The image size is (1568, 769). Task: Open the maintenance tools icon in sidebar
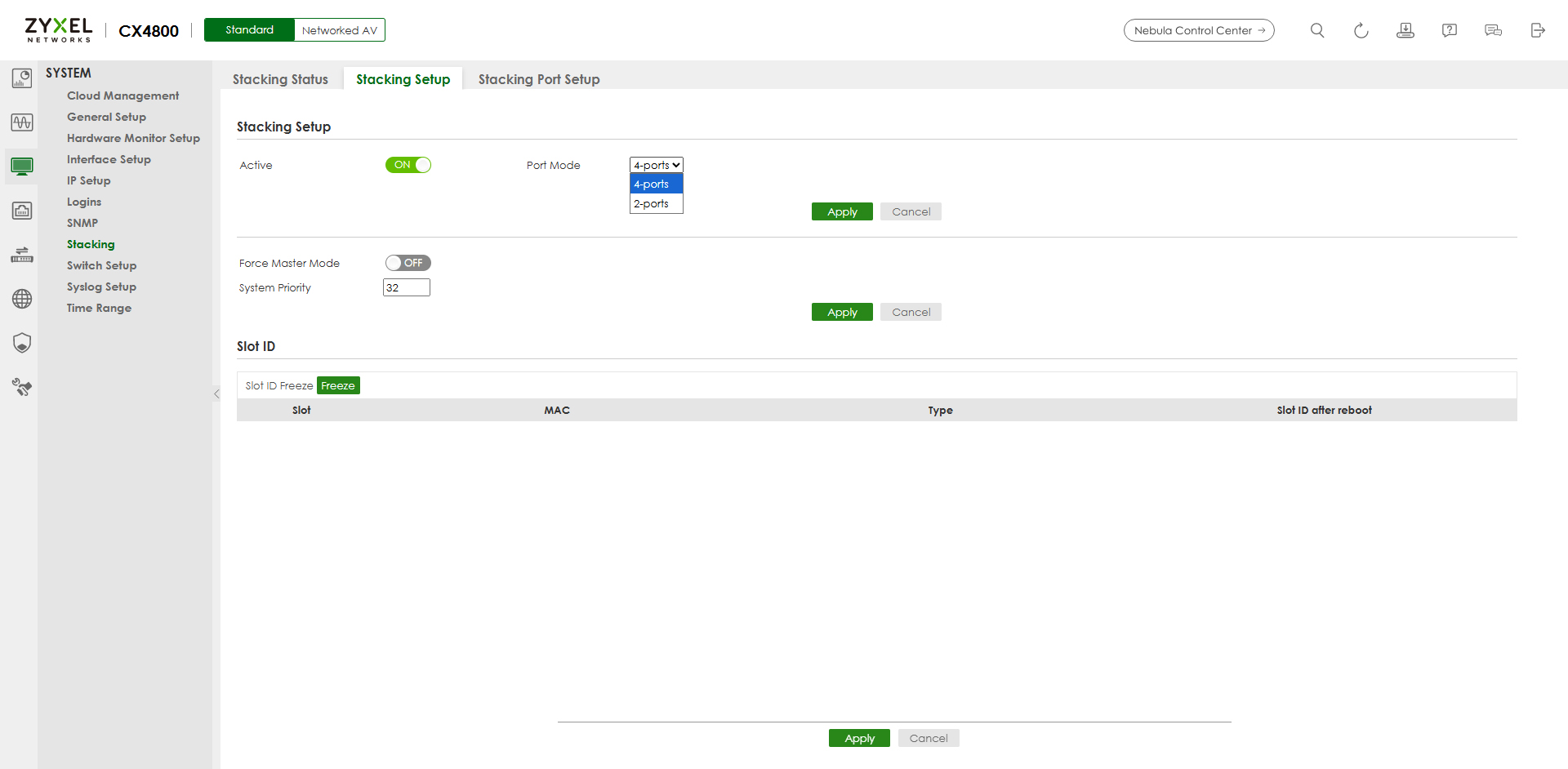[x=22, y=387]
